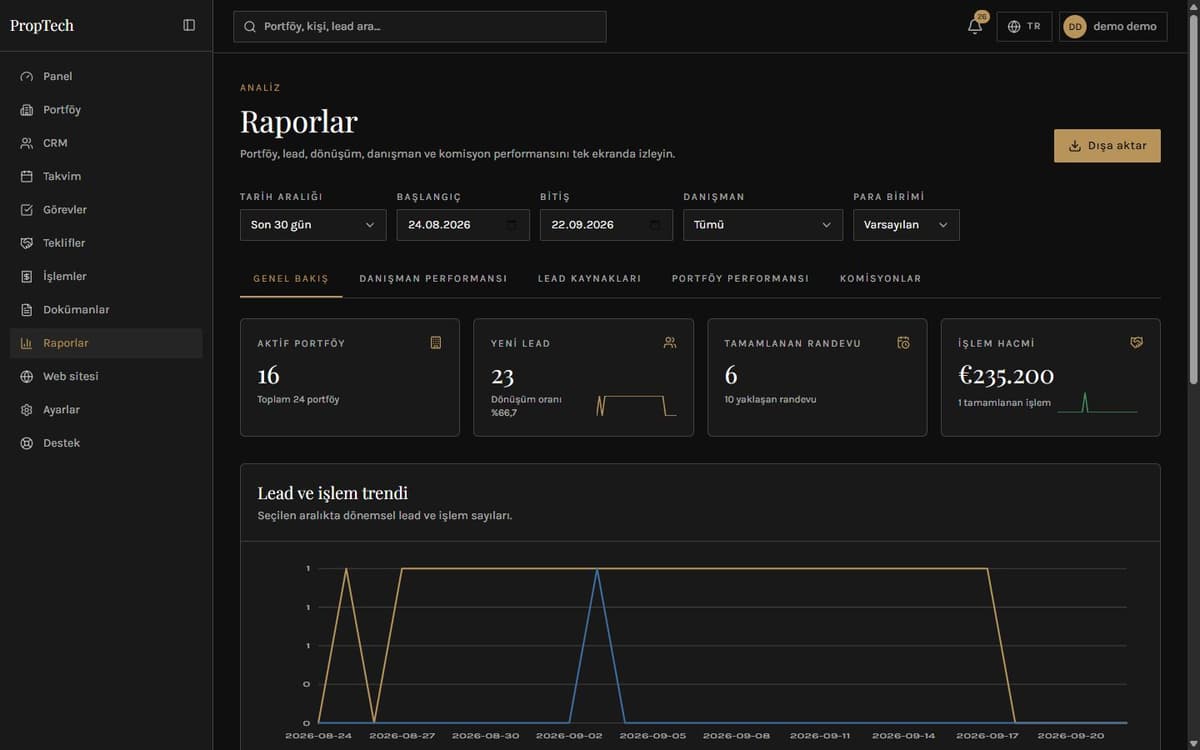The width and height of the screenshot is (1200, 750).
Task: Switch to Komisyonlar tab
Action: (x=880, y=279)
